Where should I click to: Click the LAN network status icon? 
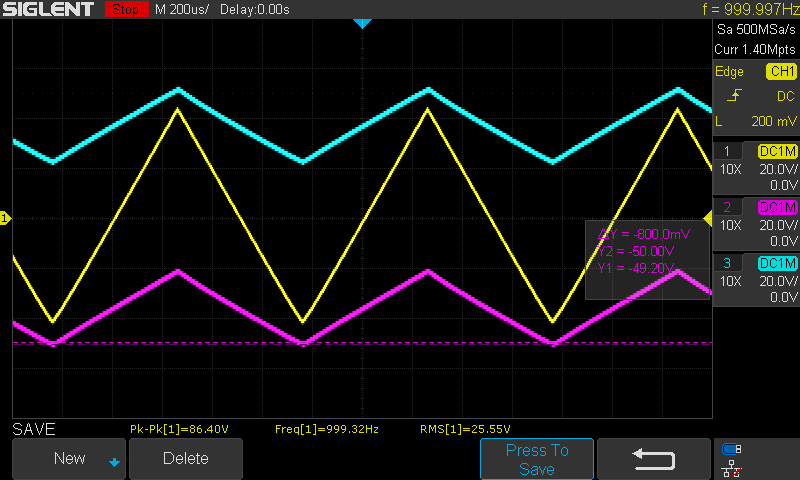[x=732, y=468]
